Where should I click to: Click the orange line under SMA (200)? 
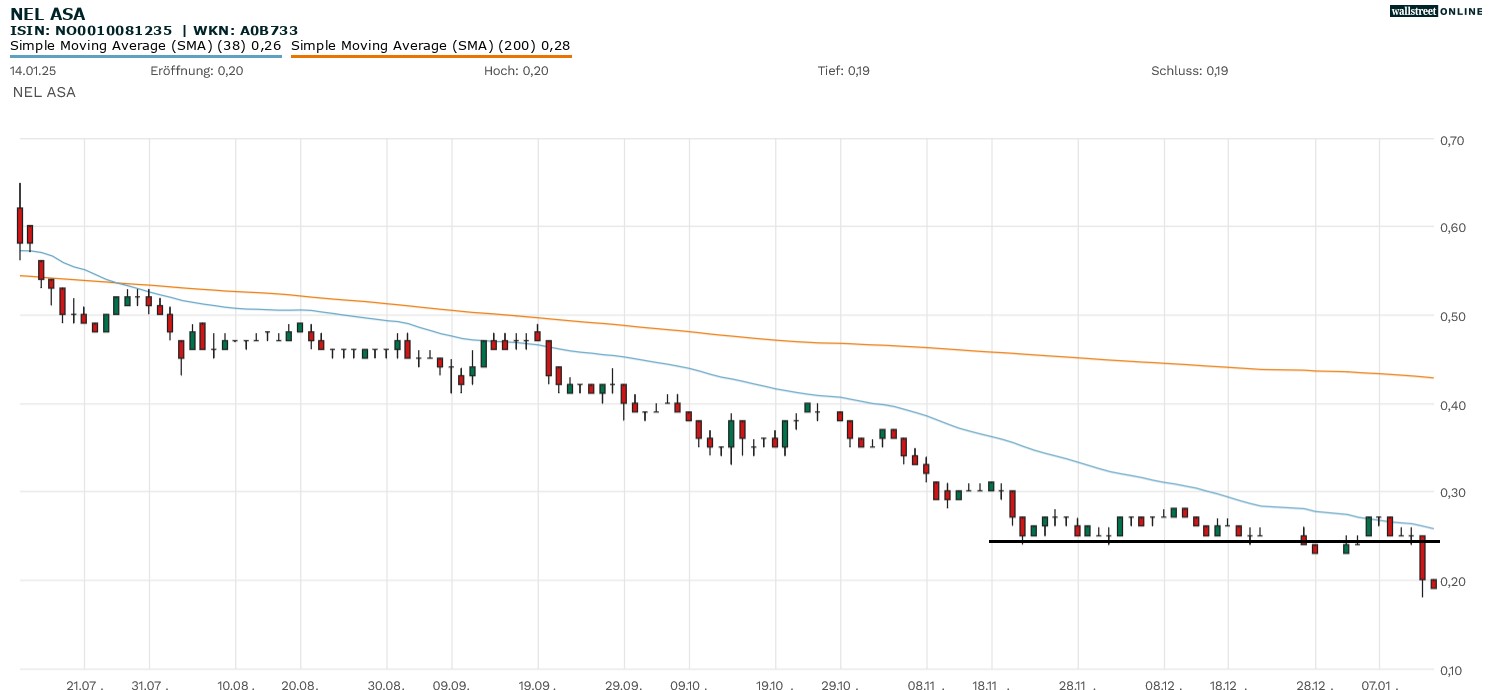click(430, 57)
